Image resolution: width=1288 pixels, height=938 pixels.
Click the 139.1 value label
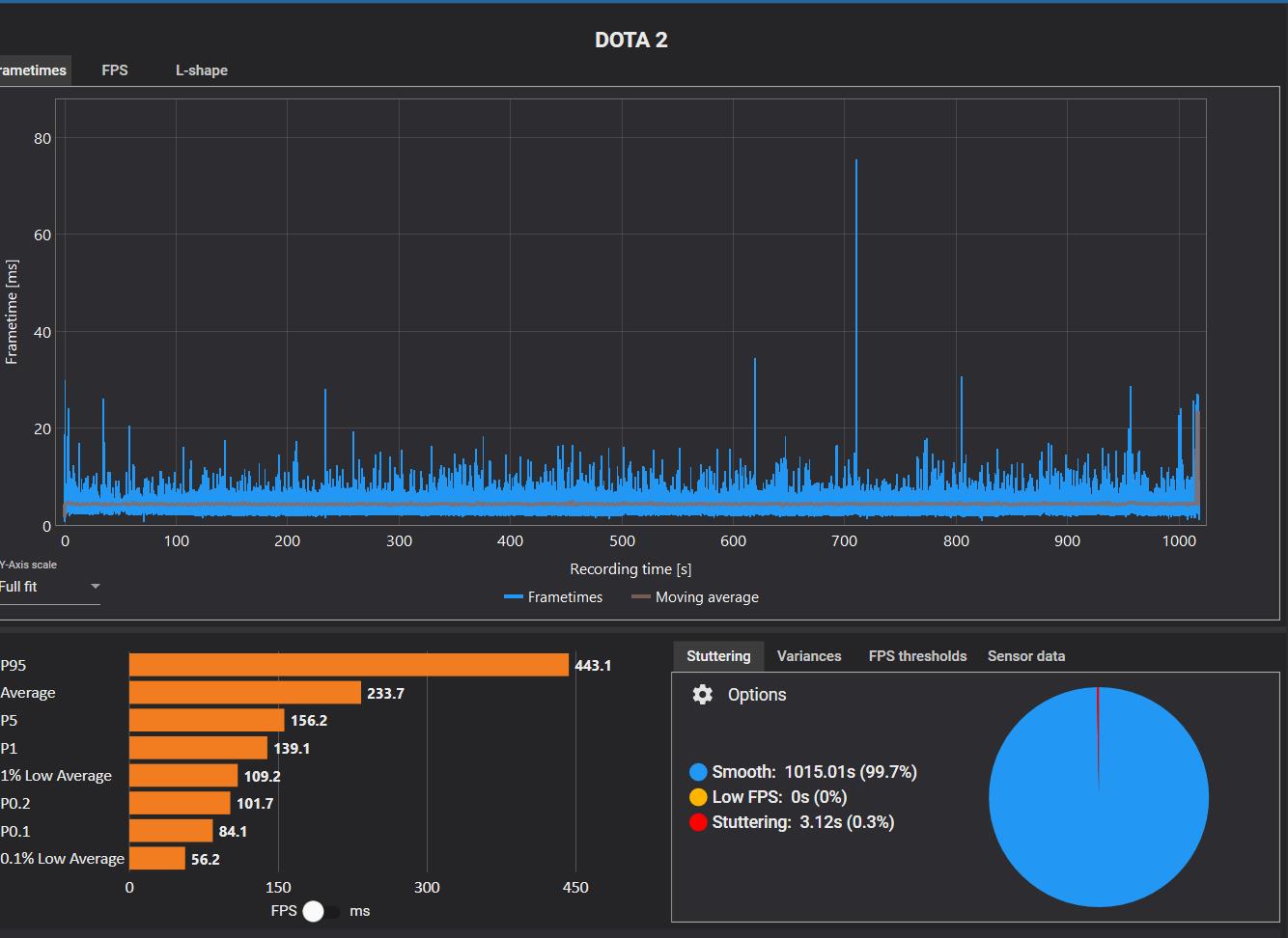point(292,749)
